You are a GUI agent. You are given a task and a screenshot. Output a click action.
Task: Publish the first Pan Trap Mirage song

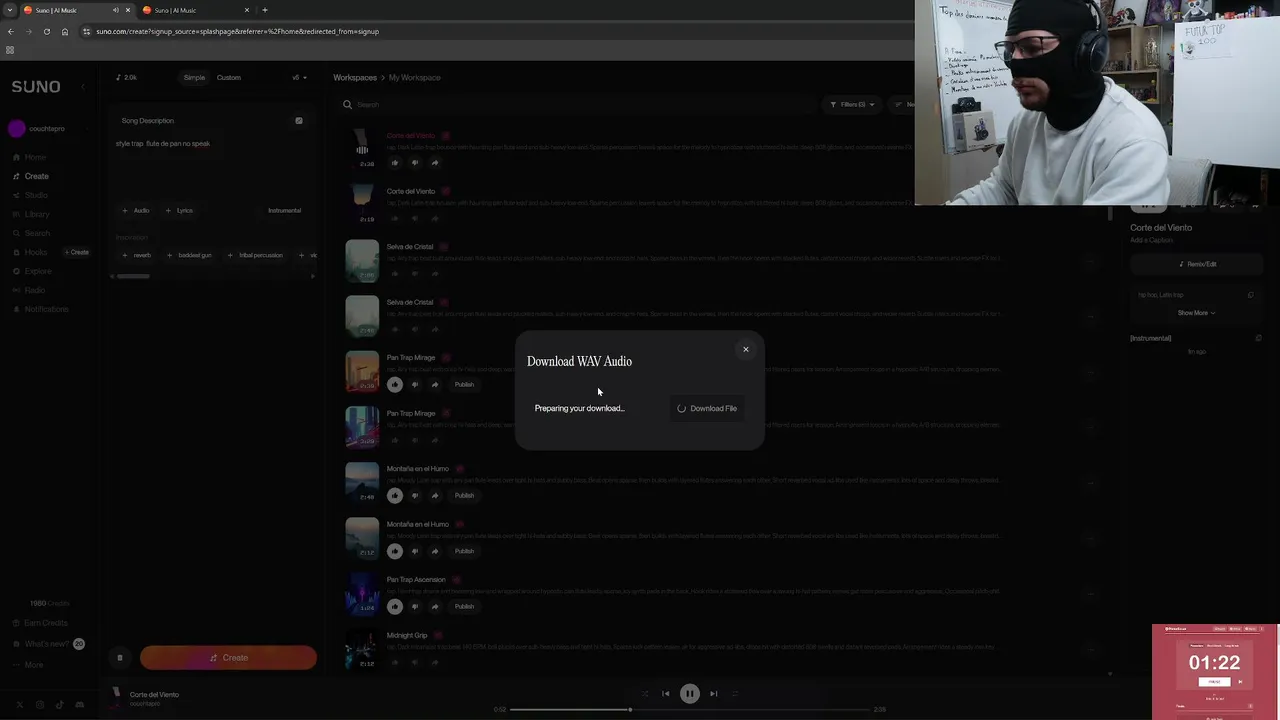coord(464,384)
